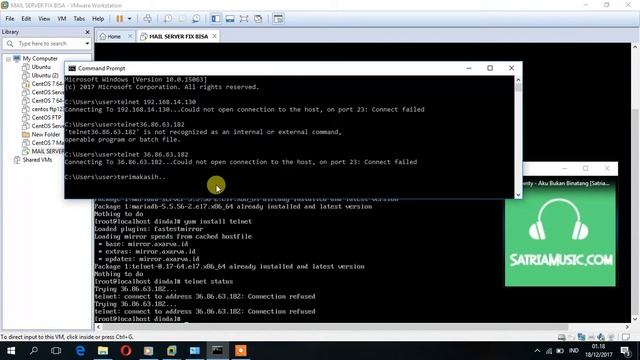Maximize the Command Prompt window
The width and height of the screenshot is (640, 360).
[x=490, y=68]
